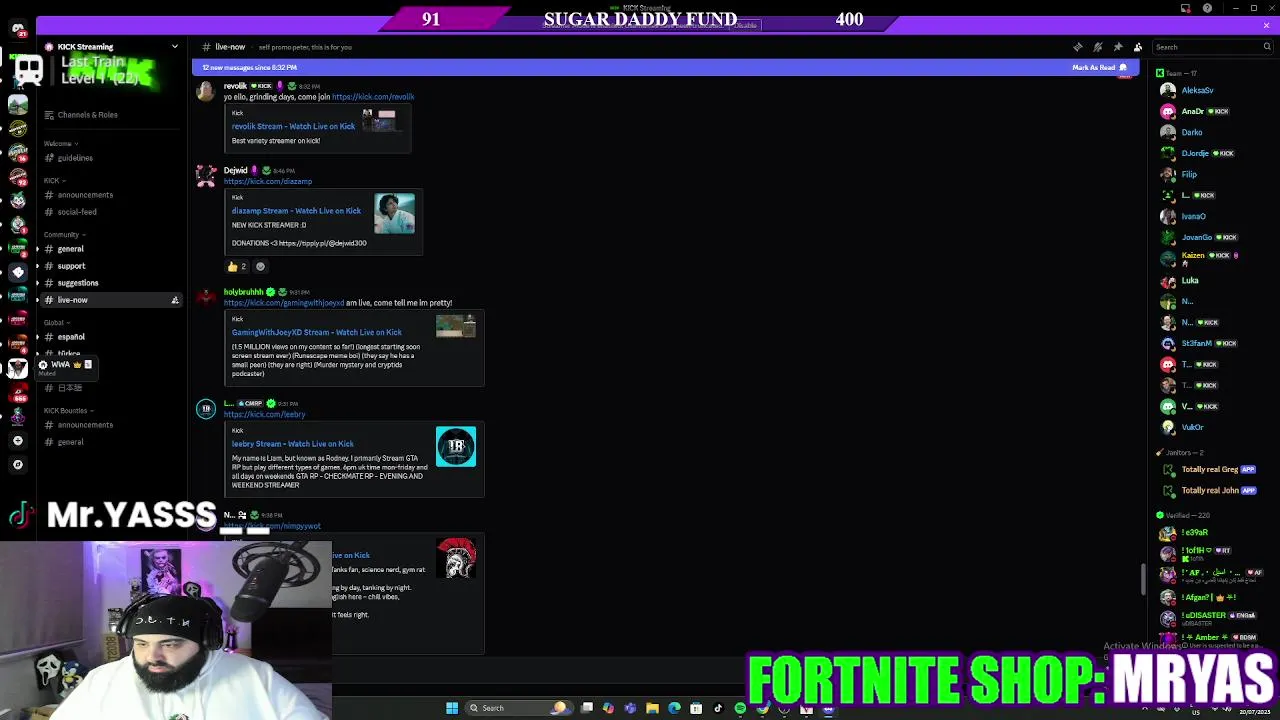This screenshot has width=1280, height=720.
Task: Open TikTok app in taskbar
Action: pos(718,708)
